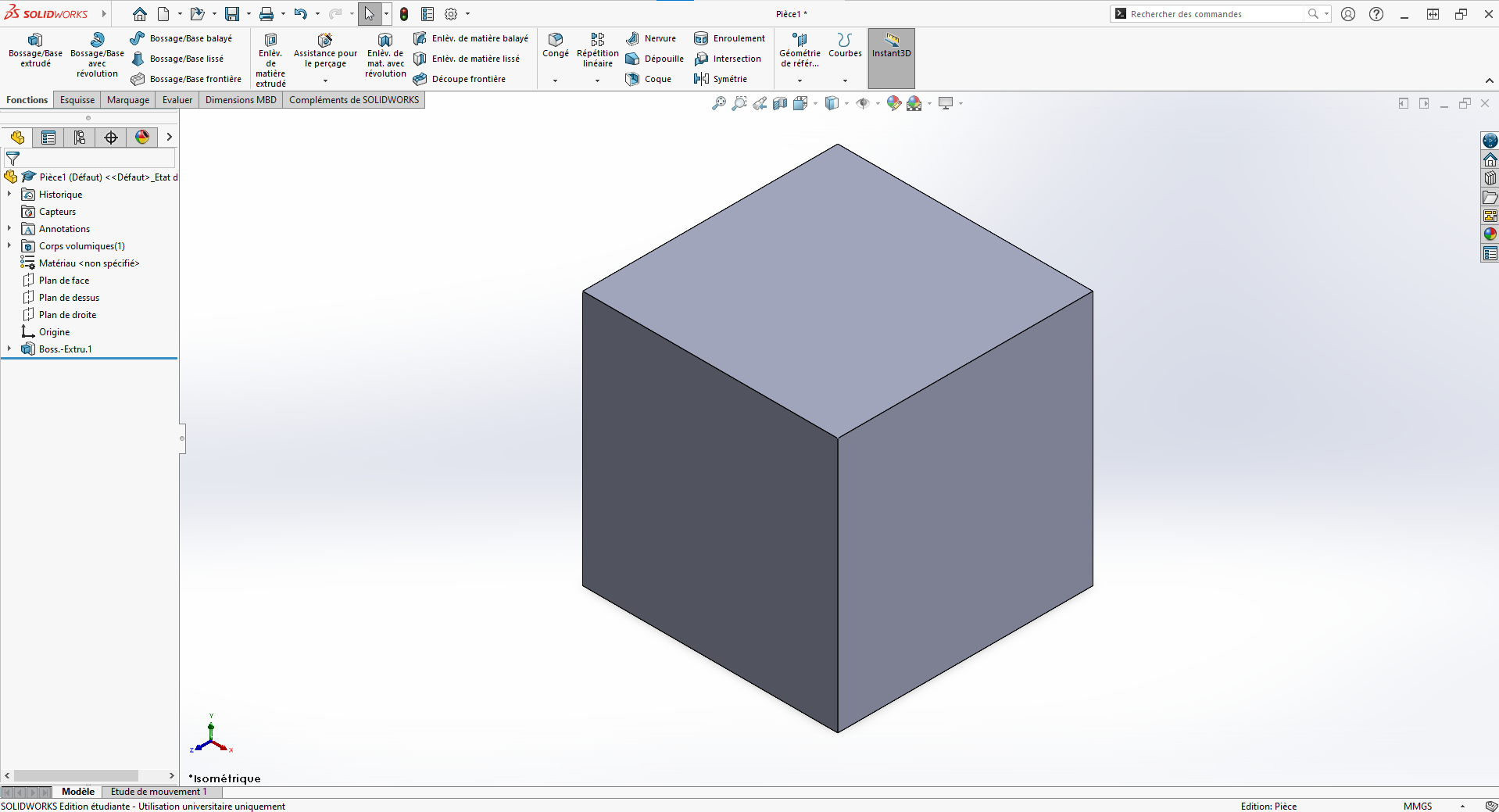The width and height of the screenshot is (1499, 812).
Task: Open Courbes dropdown arrow
Action: point(845,80)
